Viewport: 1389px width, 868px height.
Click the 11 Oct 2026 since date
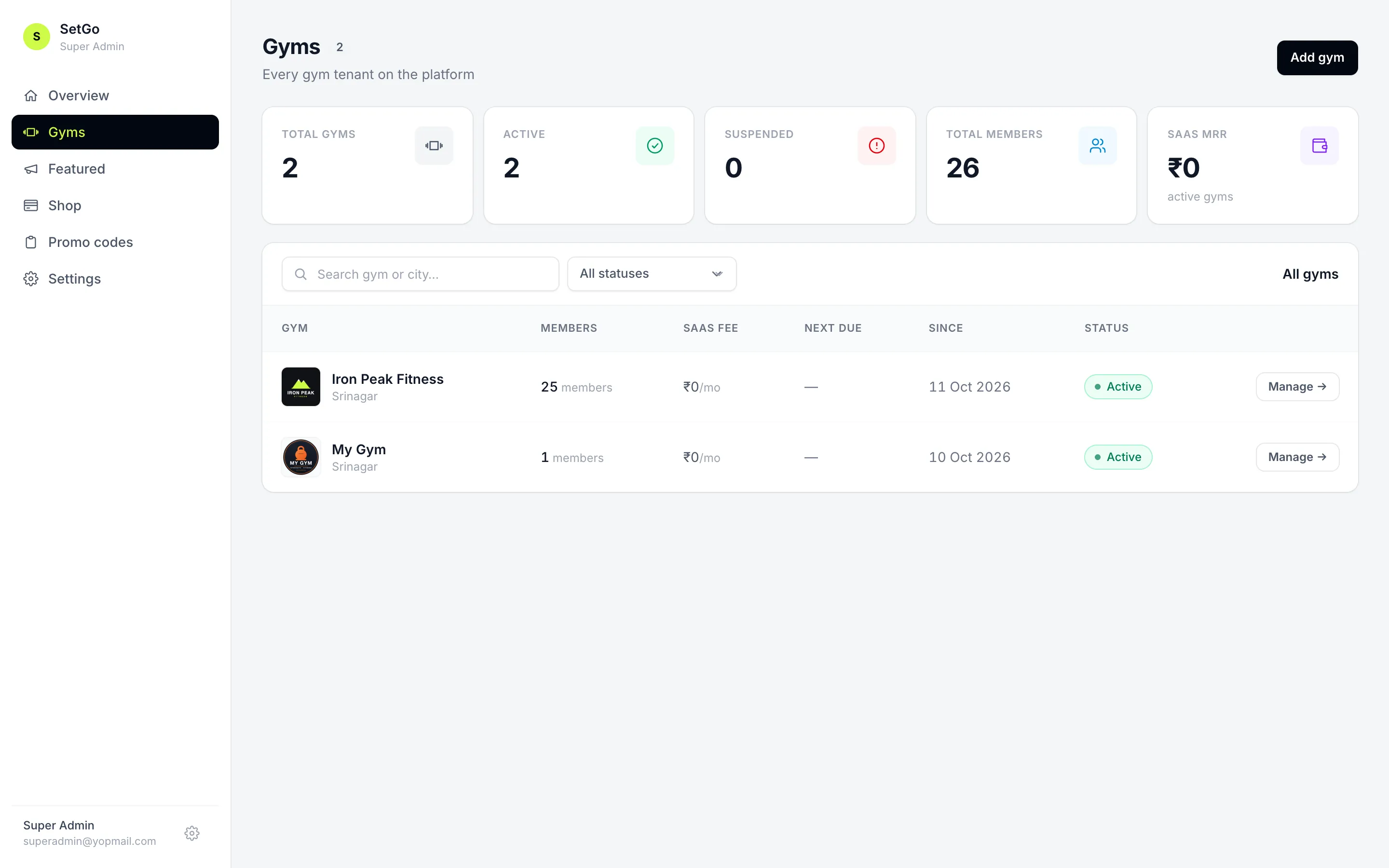pyautogui.click(x=969, y=387)
